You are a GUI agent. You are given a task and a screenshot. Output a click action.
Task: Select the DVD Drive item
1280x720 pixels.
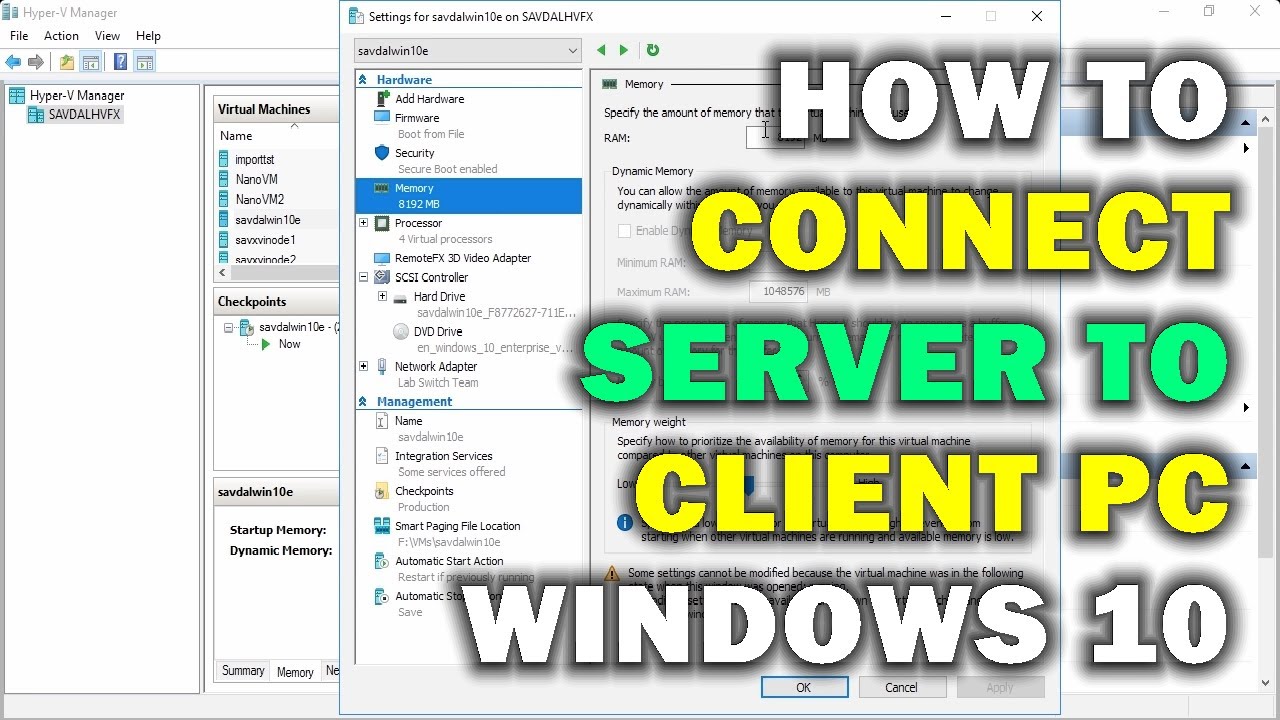click(x=438, y=332)
